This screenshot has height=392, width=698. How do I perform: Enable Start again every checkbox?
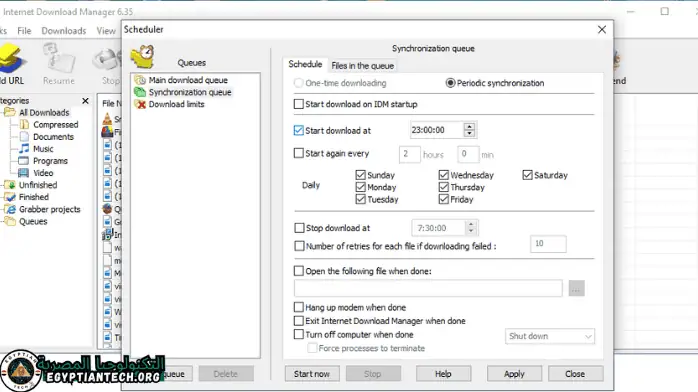299,153
